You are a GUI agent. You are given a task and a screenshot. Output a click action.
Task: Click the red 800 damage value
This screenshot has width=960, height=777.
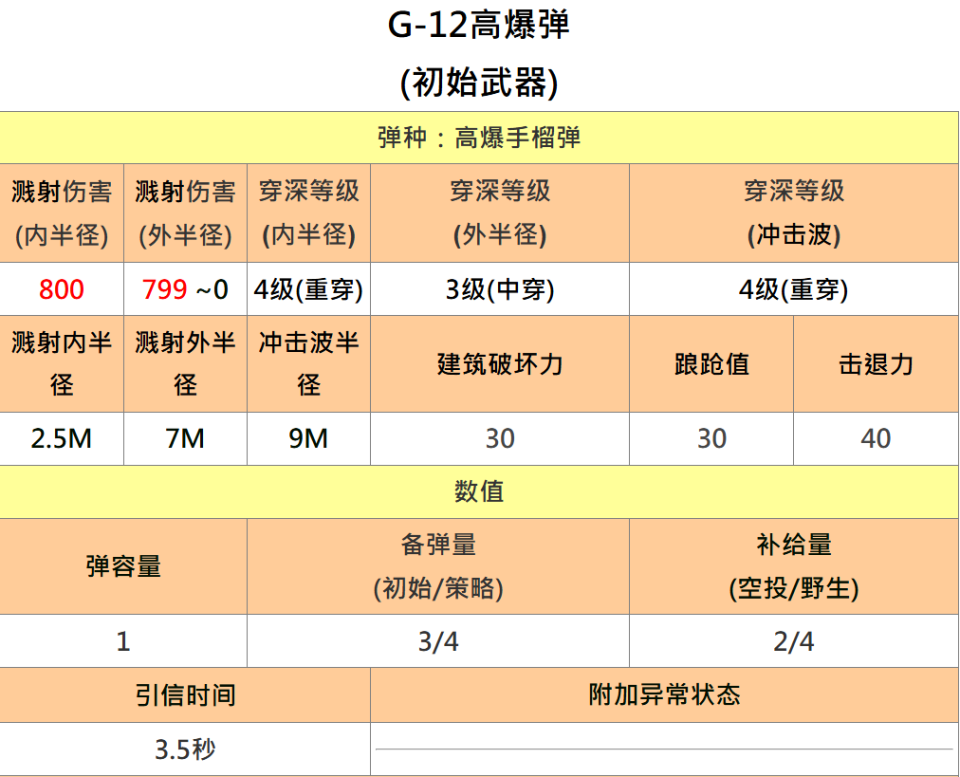point(60,290)
